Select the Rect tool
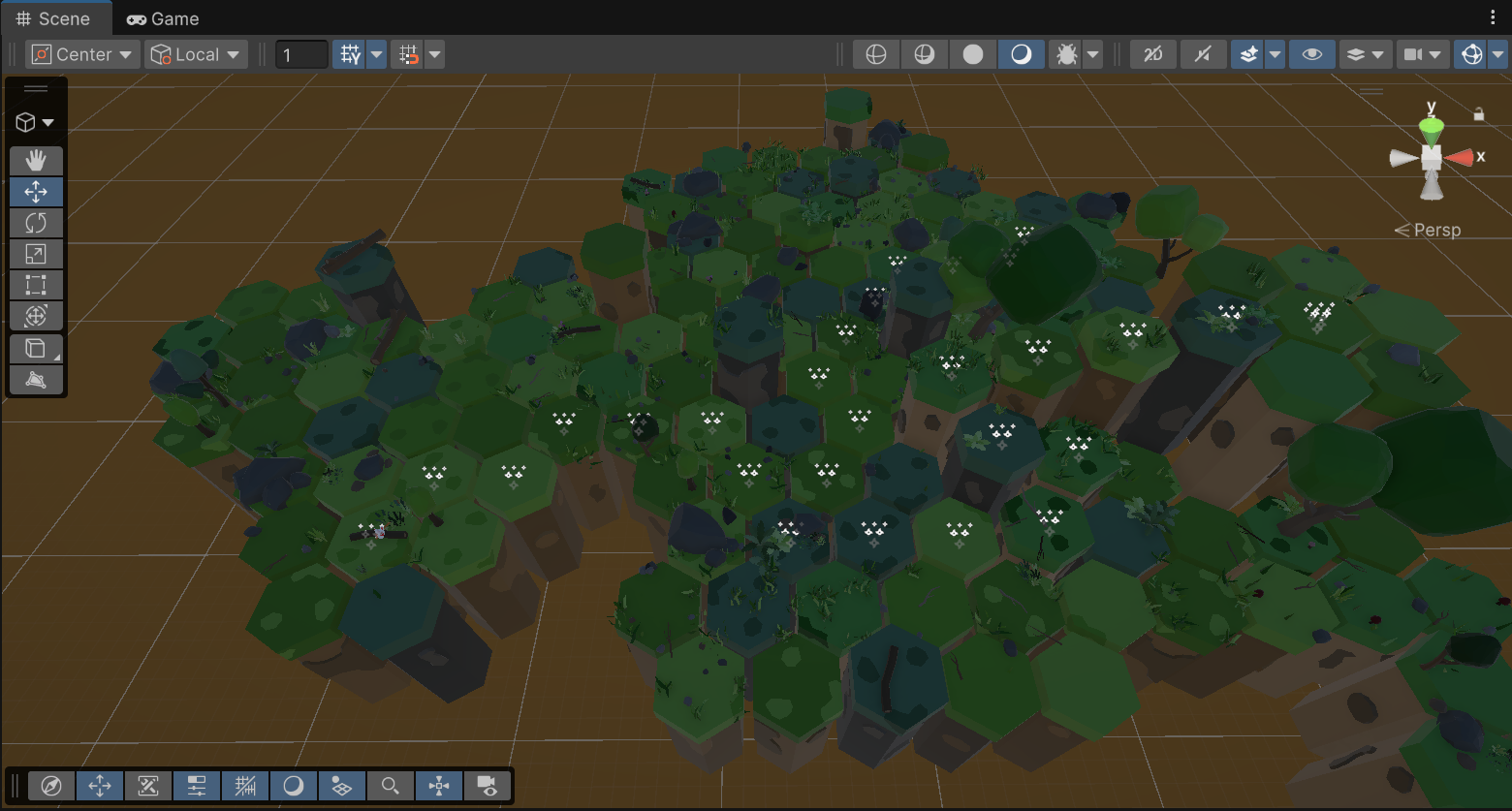 point(36,285)
